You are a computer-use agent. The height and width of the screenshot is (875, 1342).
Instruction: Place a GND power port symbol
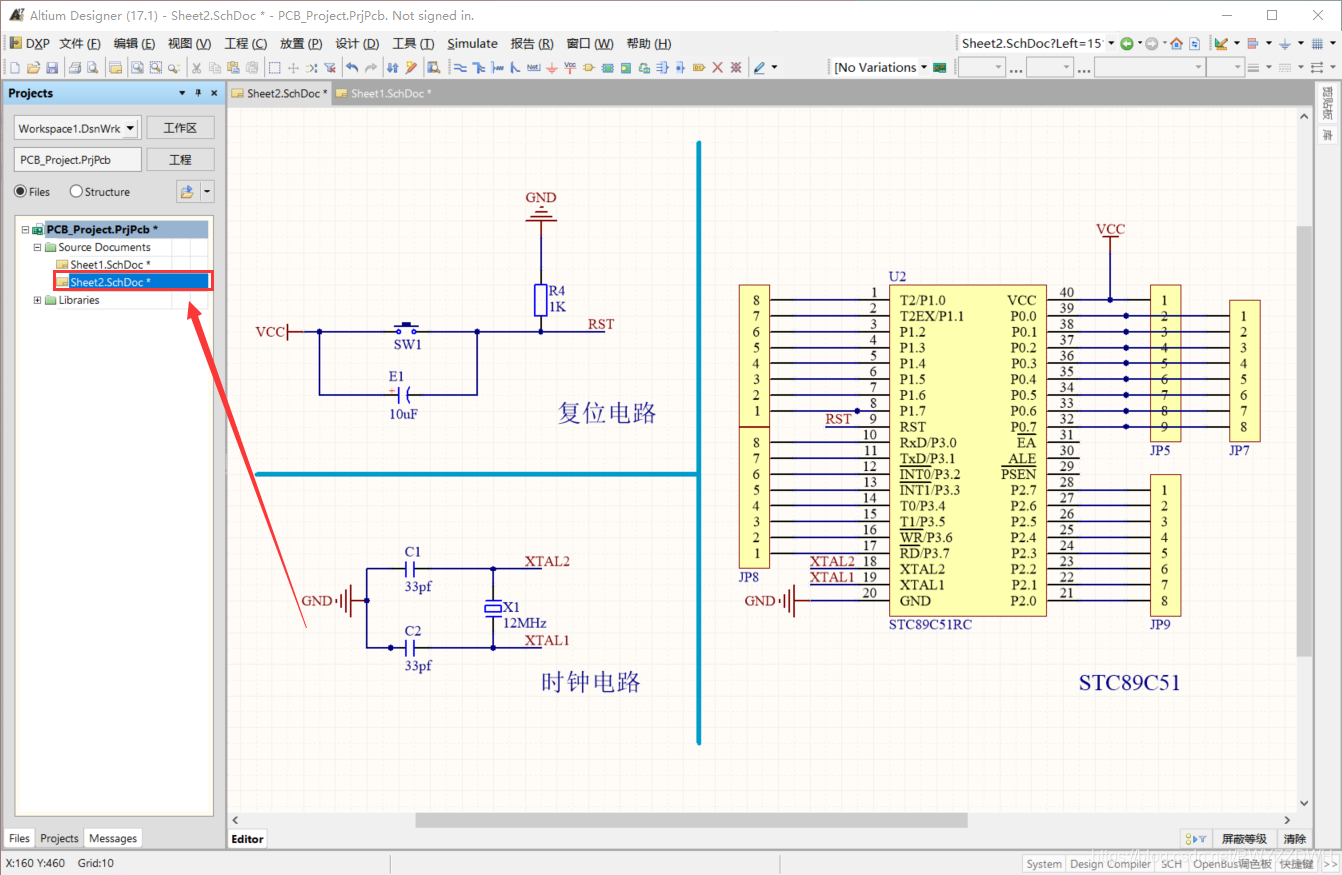pos(551,67)
